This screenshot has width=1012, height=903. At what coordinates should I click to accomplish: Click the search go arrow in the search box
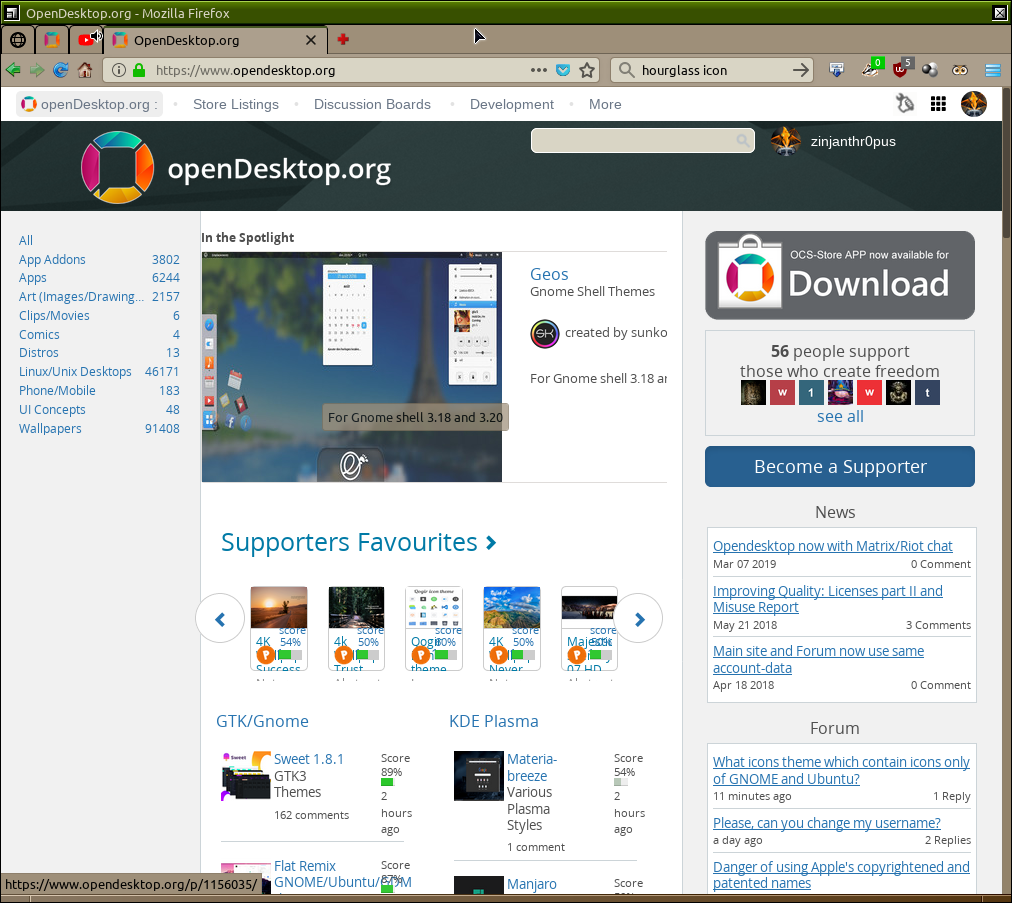pos(800,70)
